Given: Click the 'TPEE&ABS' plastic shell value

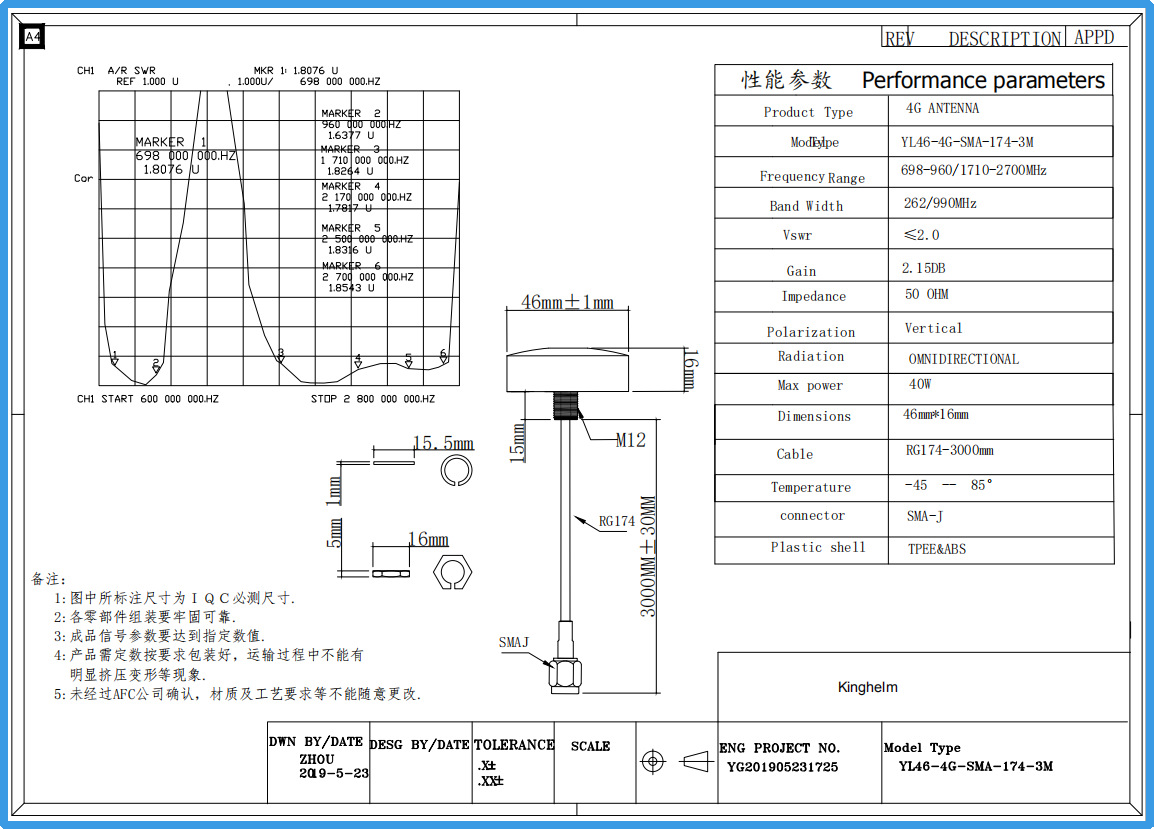Looking at the screenshot, I should 937,549.
